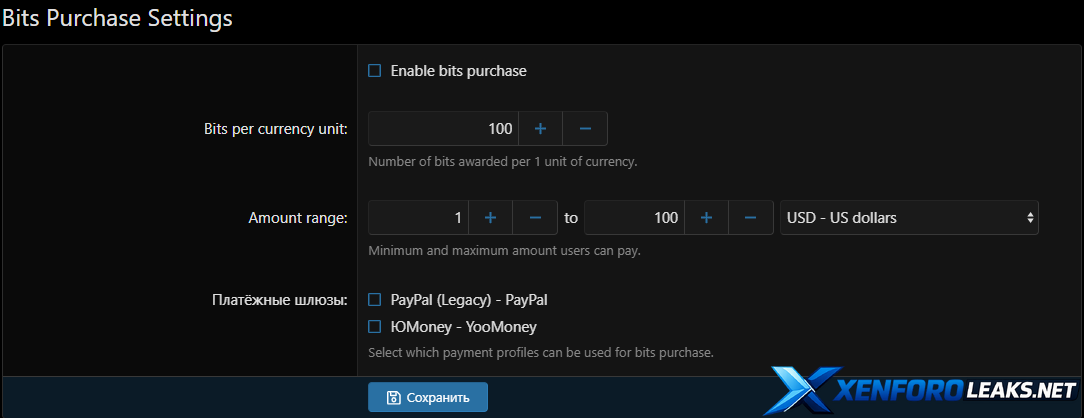This screenshot has height=418, width=1084.
Task: Focus the minimum amount input field
Action: coord(418,218)
